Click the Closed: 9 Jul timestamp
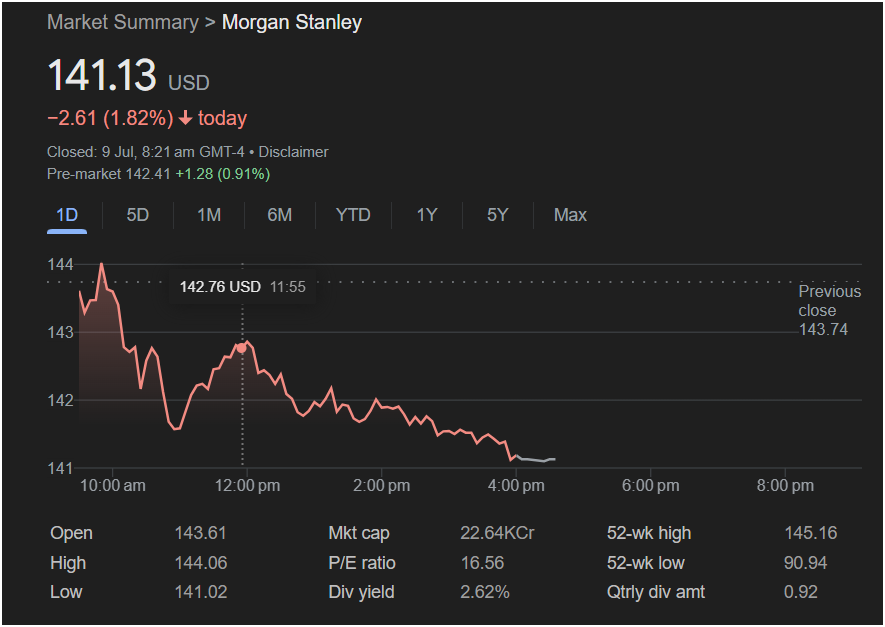This screenshot has width=885, height=627. (x=146, y=152)
